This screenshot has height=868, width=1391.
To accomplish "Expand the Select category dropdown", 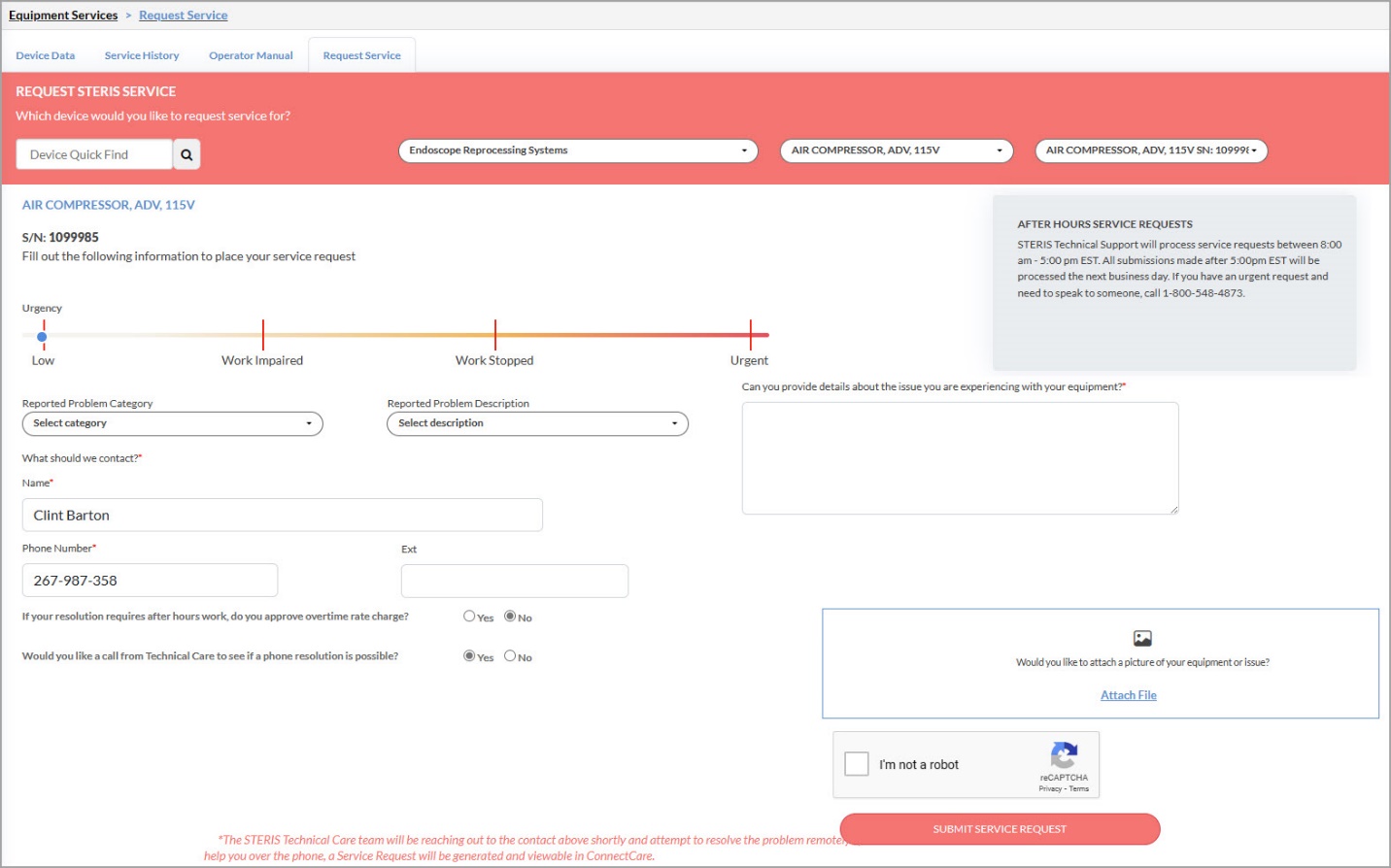I will click(172, 423).
